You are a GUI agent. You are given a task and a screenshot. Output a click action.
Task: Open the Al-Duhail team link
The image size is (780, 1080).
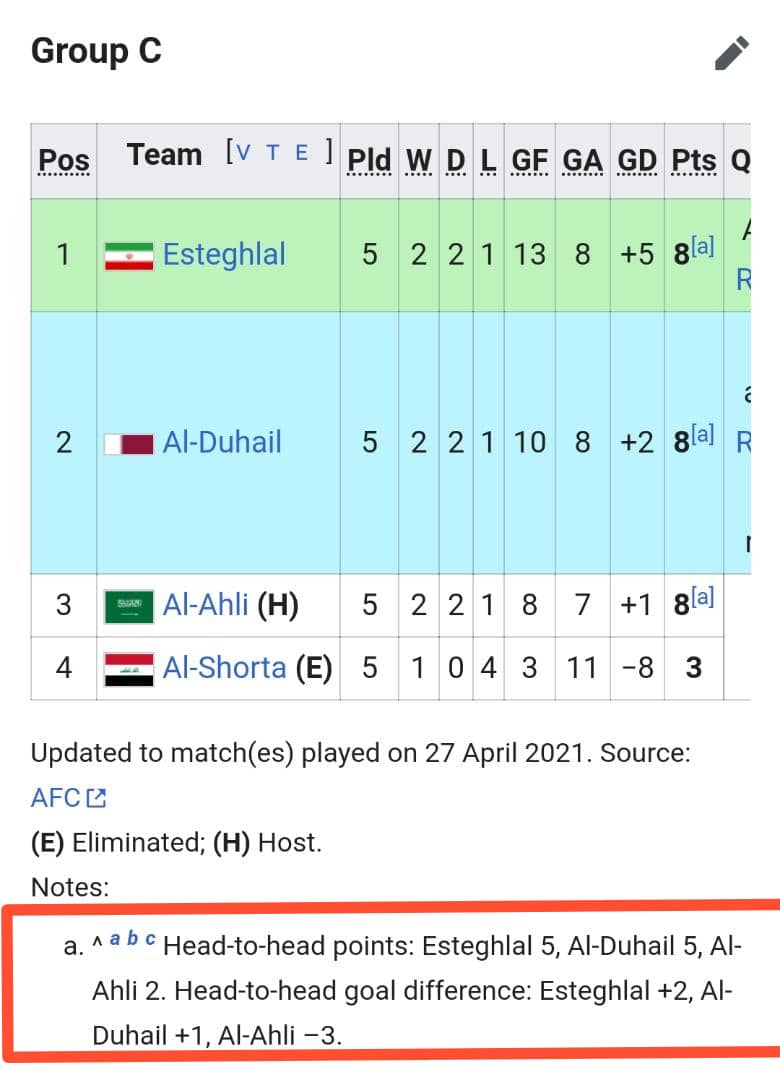[222, 442]
